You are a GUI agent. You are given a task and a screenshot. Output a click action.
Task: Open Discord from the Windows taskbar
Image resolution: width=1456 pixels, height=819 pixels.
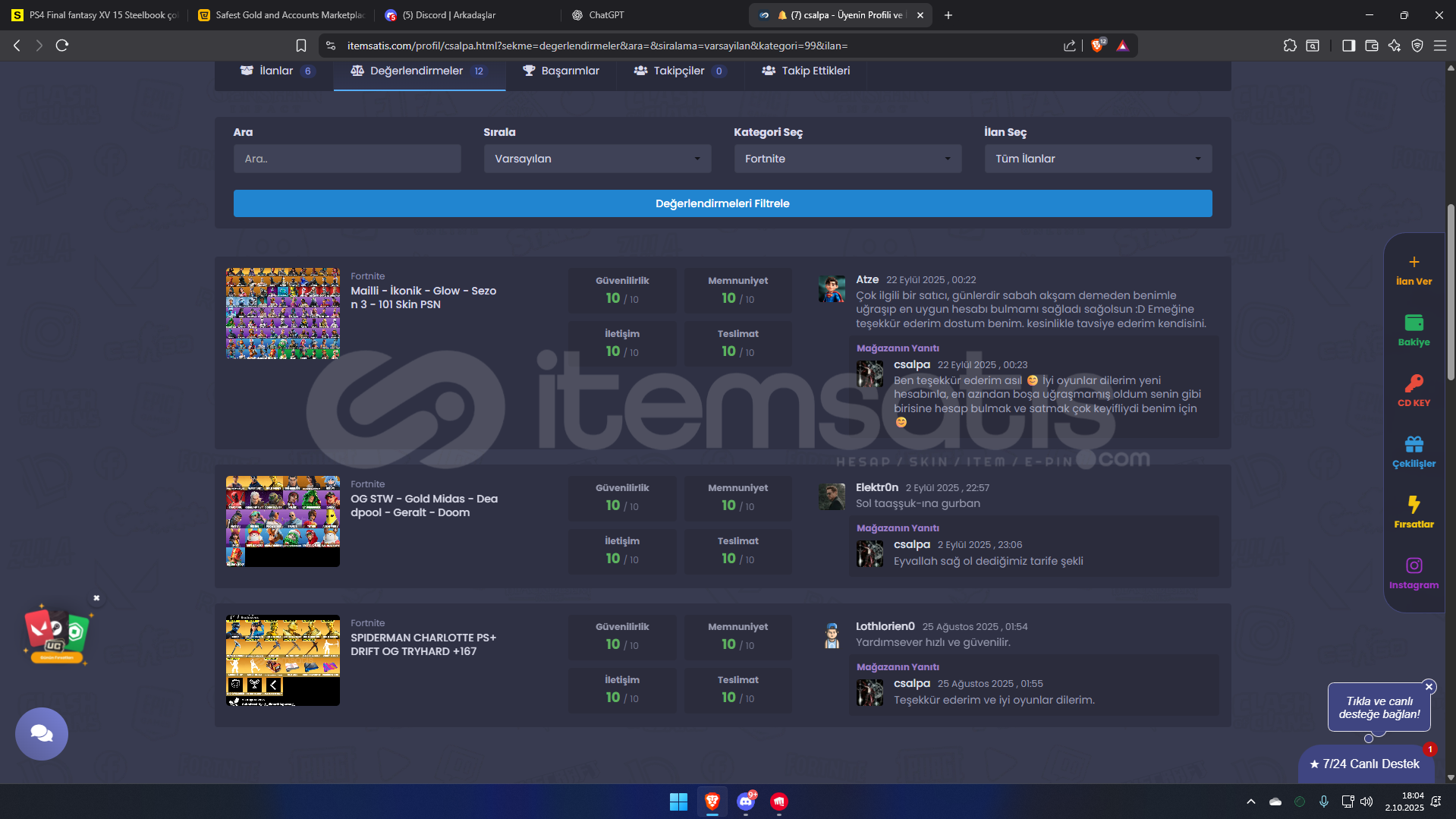click(x=746, y=802)
